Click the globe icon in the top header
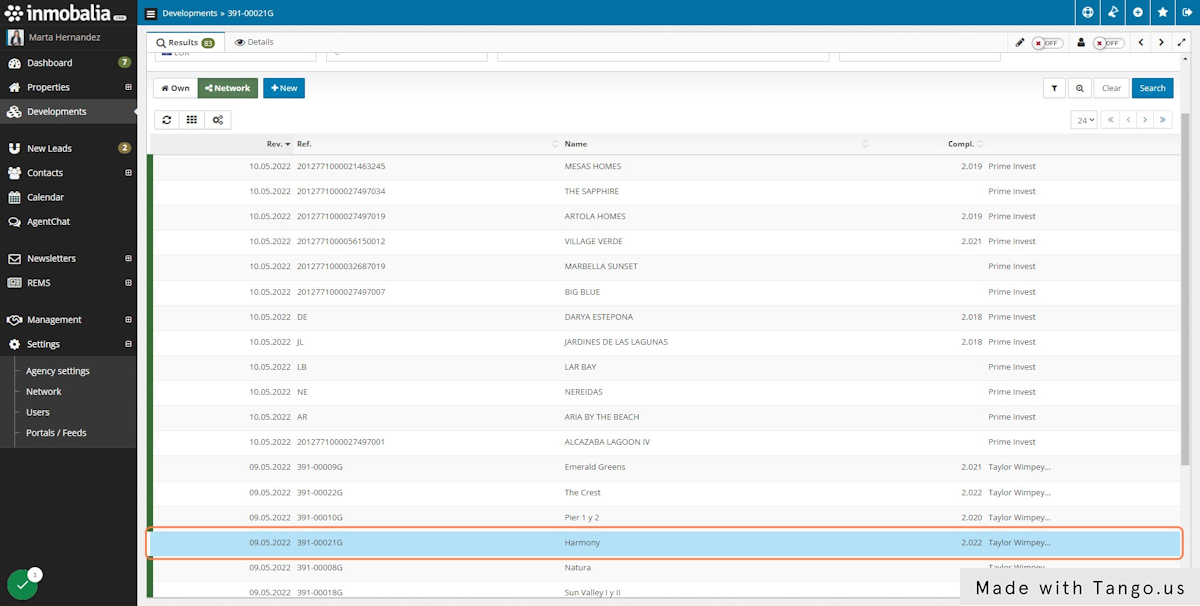Screen dimensions: 1200x606 coord(1087,12)
